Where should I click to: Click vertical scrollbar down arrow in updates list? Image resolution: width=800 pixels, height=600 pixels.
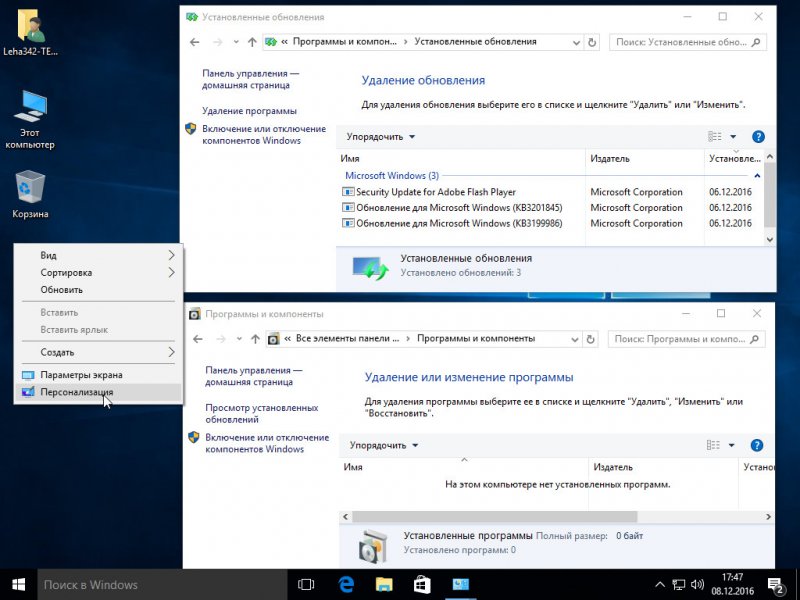(x=770, y=239)
